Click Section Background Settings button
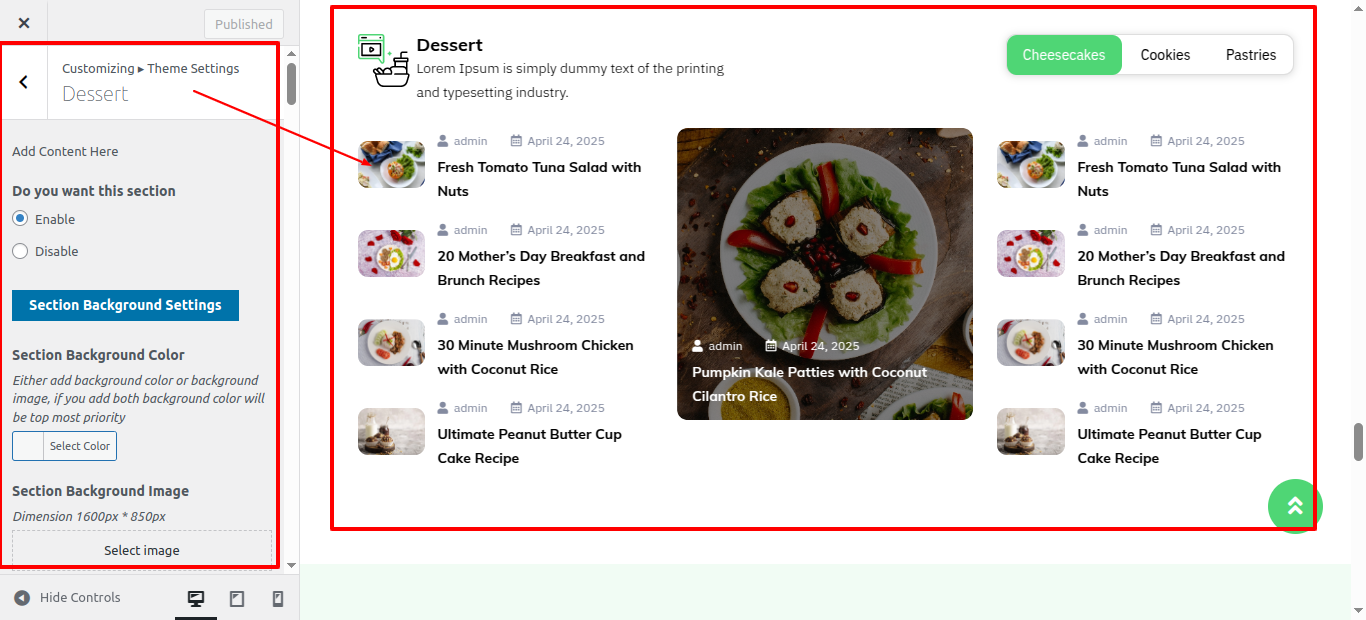The image size is (1366, 620). [x=125, y=305]
